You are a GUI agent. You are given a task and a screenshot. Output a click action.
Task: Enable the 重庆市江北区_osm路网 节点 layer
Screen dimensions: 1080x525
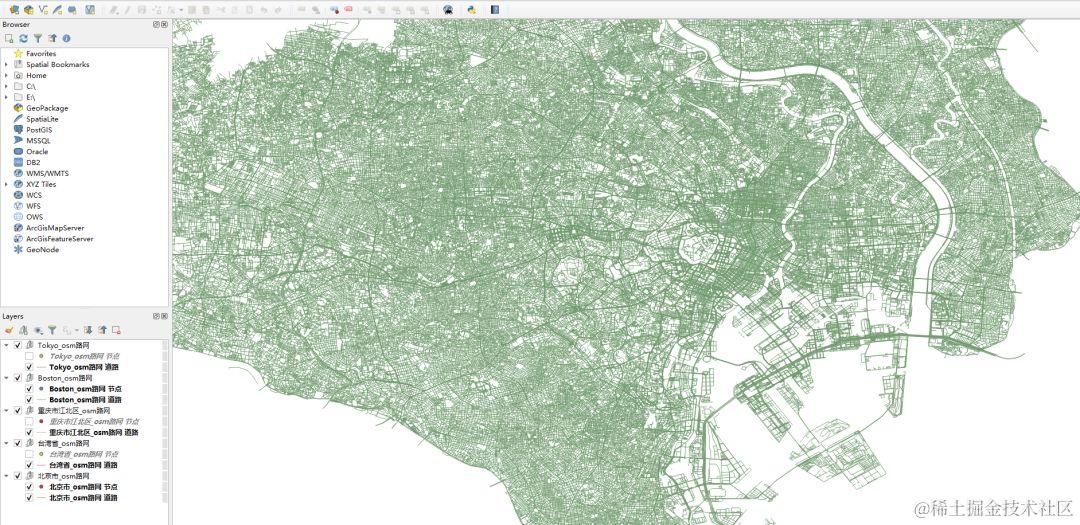[x=29, y=421]
